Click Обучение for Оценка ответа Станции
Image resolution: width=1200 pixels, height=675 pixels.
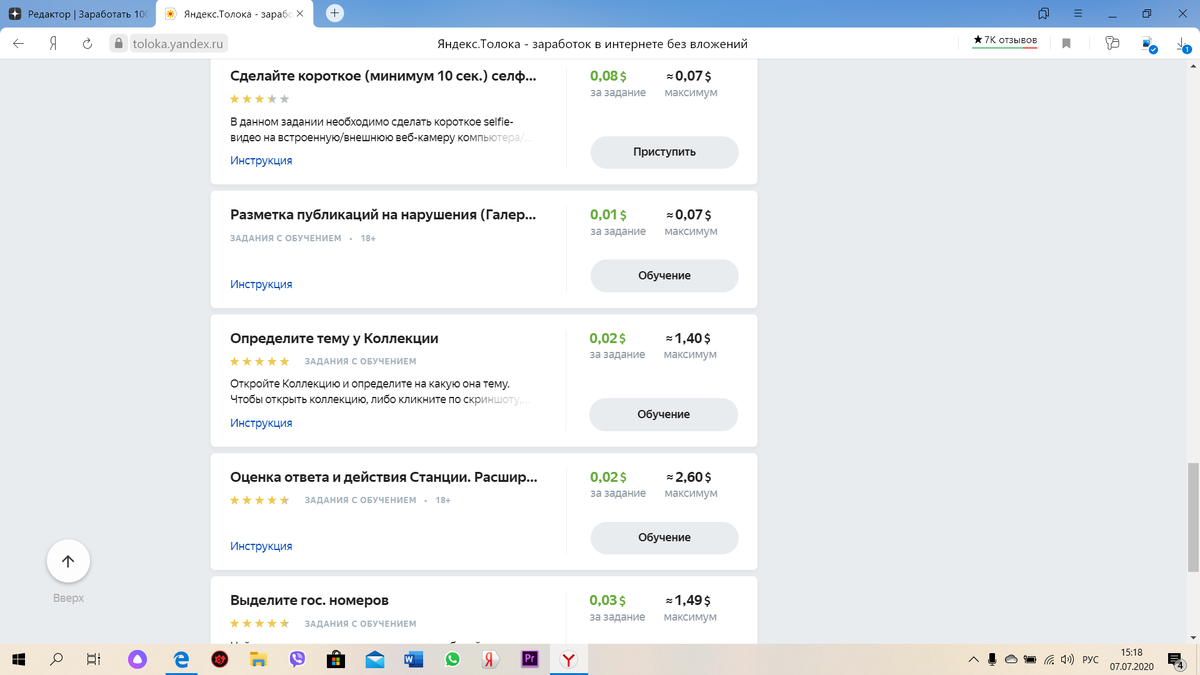click(x=664, y=537)
